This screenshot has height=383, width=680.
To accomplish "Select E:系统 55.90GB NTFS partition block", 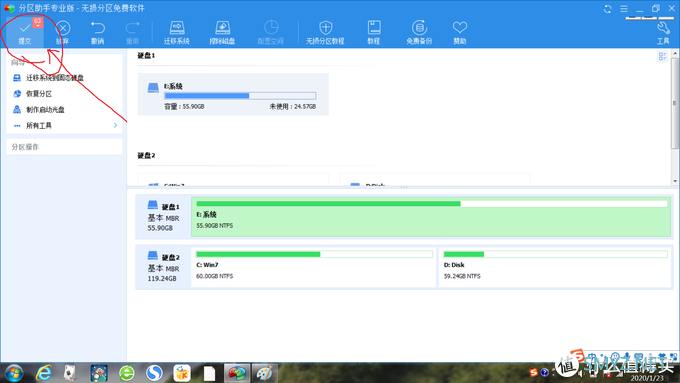I will 431,216.
